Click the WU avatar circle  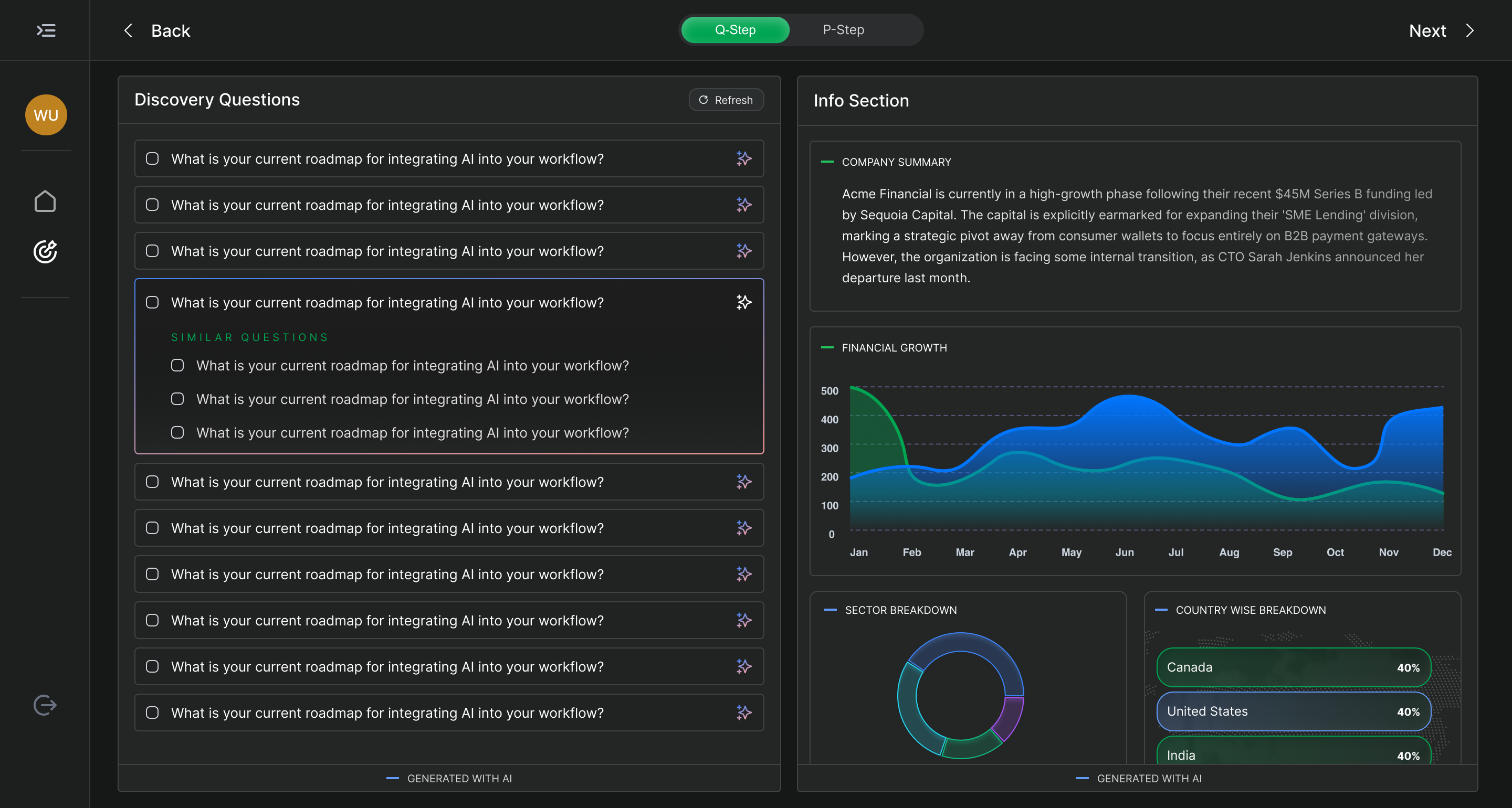[x=46, y=114]
